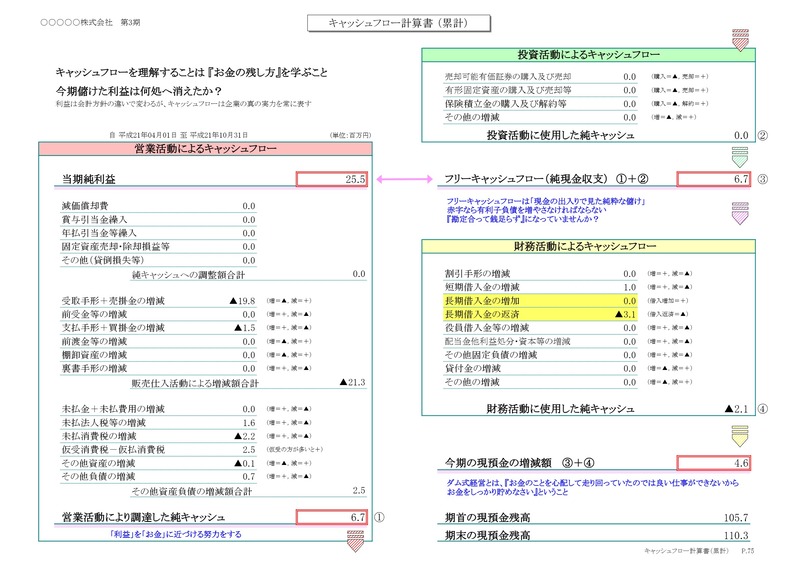The image size is (799, 565).
Task: Click the 今期儲けた利益は何処へ消えたか？ heading
Action: tap(139, 91)
